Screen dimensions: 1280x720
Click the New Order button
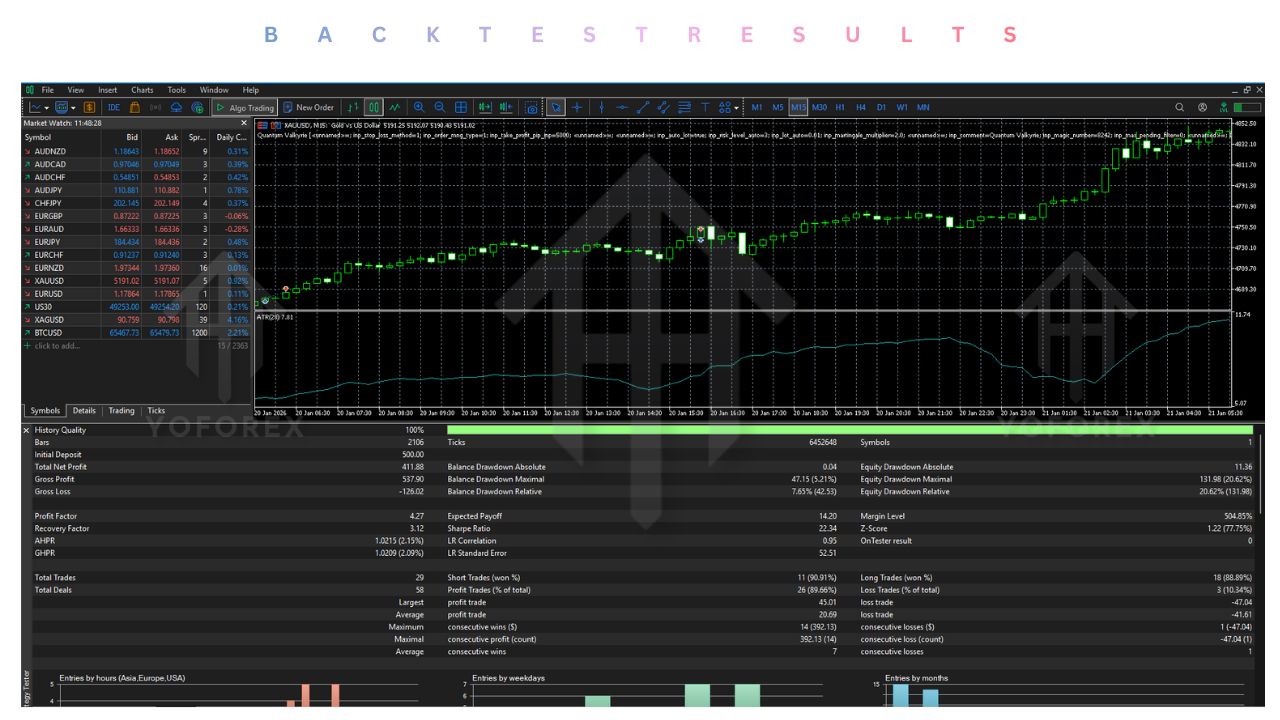(309, 107)
